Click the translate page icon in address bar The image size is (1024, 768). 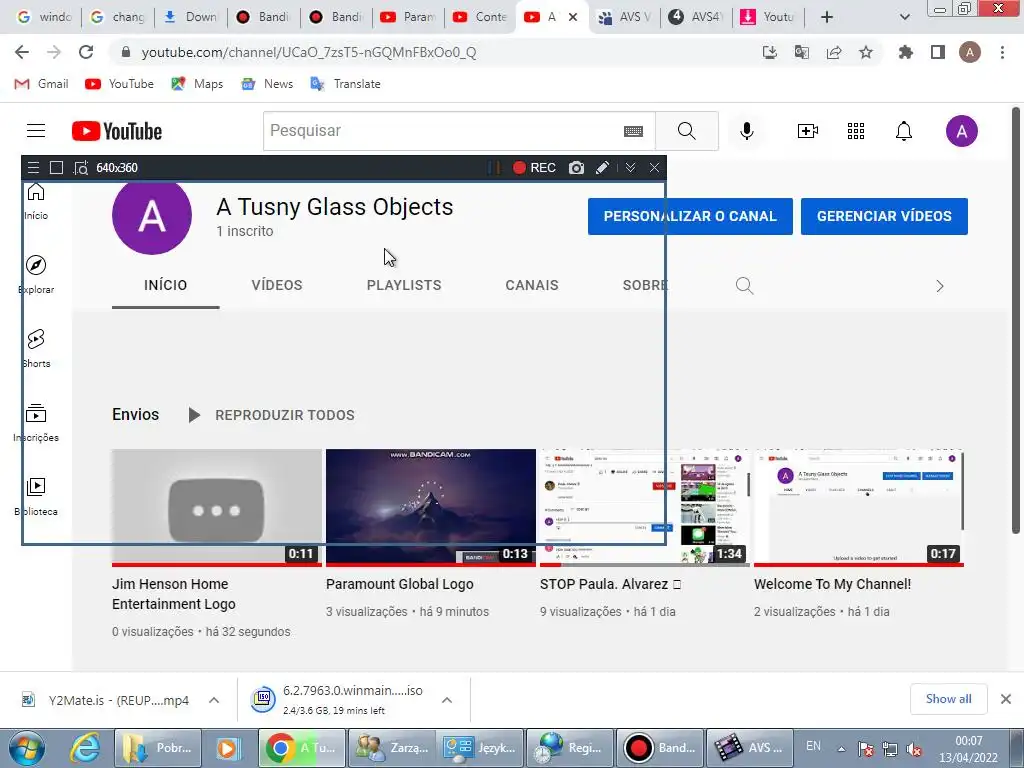801,52
